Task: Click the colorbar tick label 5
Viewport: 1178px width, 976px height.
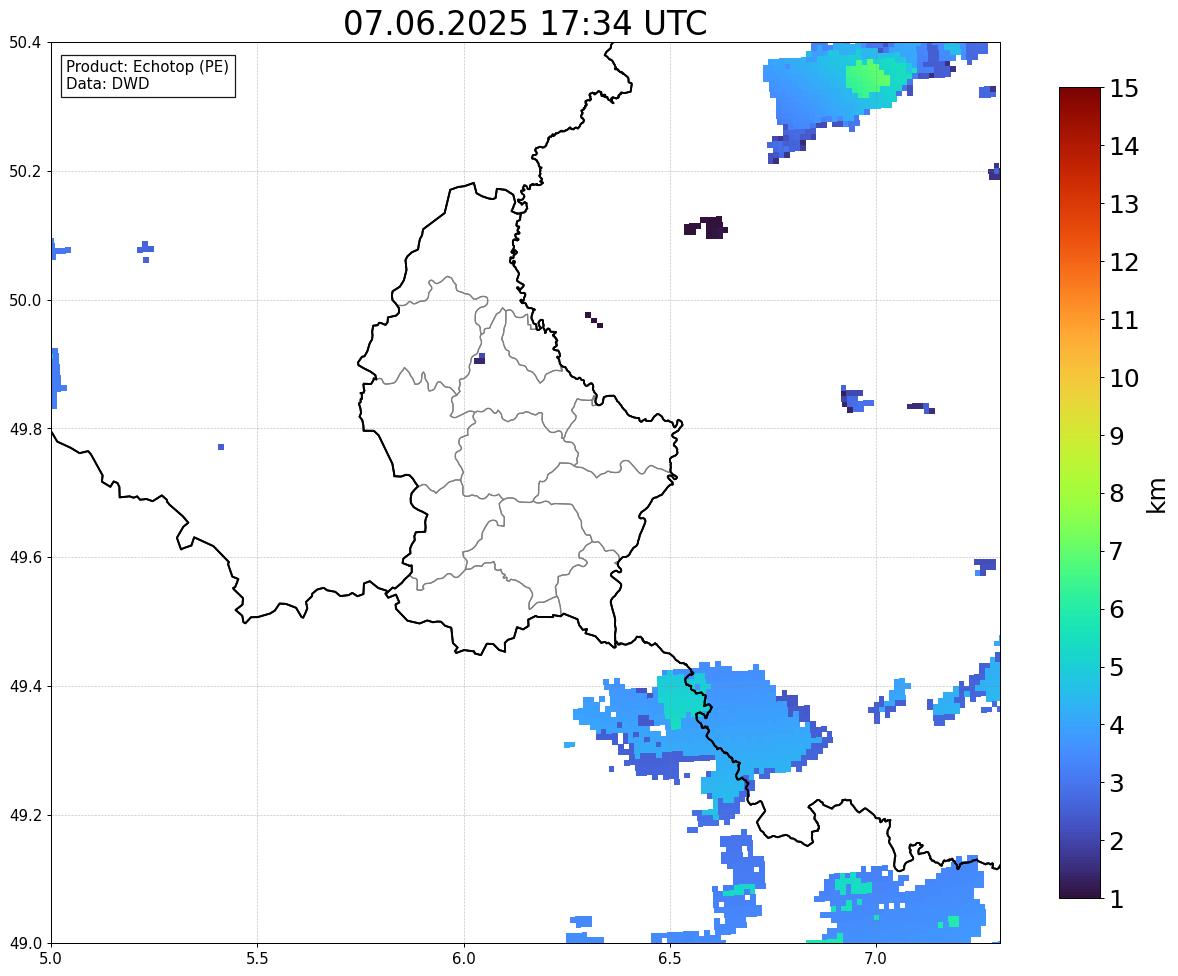Action: coord(1117,667)
